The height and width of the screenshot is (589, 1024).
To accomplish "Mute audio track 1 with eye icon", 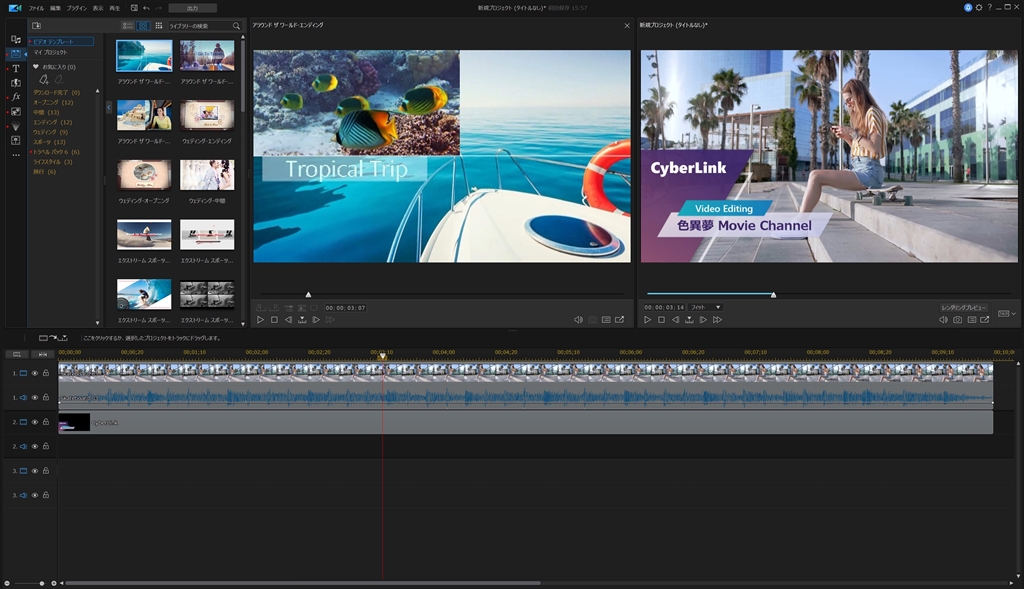I will [x=35, y=397].
